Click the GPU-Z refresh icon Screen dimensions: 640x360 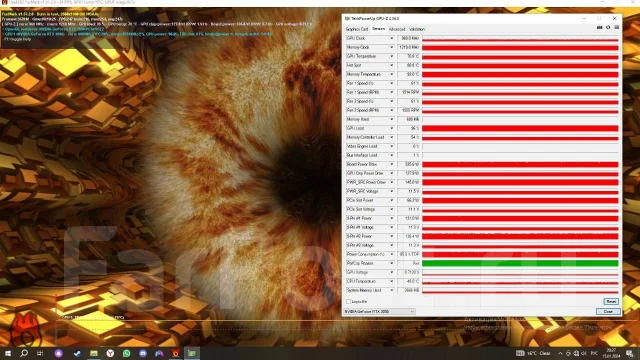pos(608,27)
